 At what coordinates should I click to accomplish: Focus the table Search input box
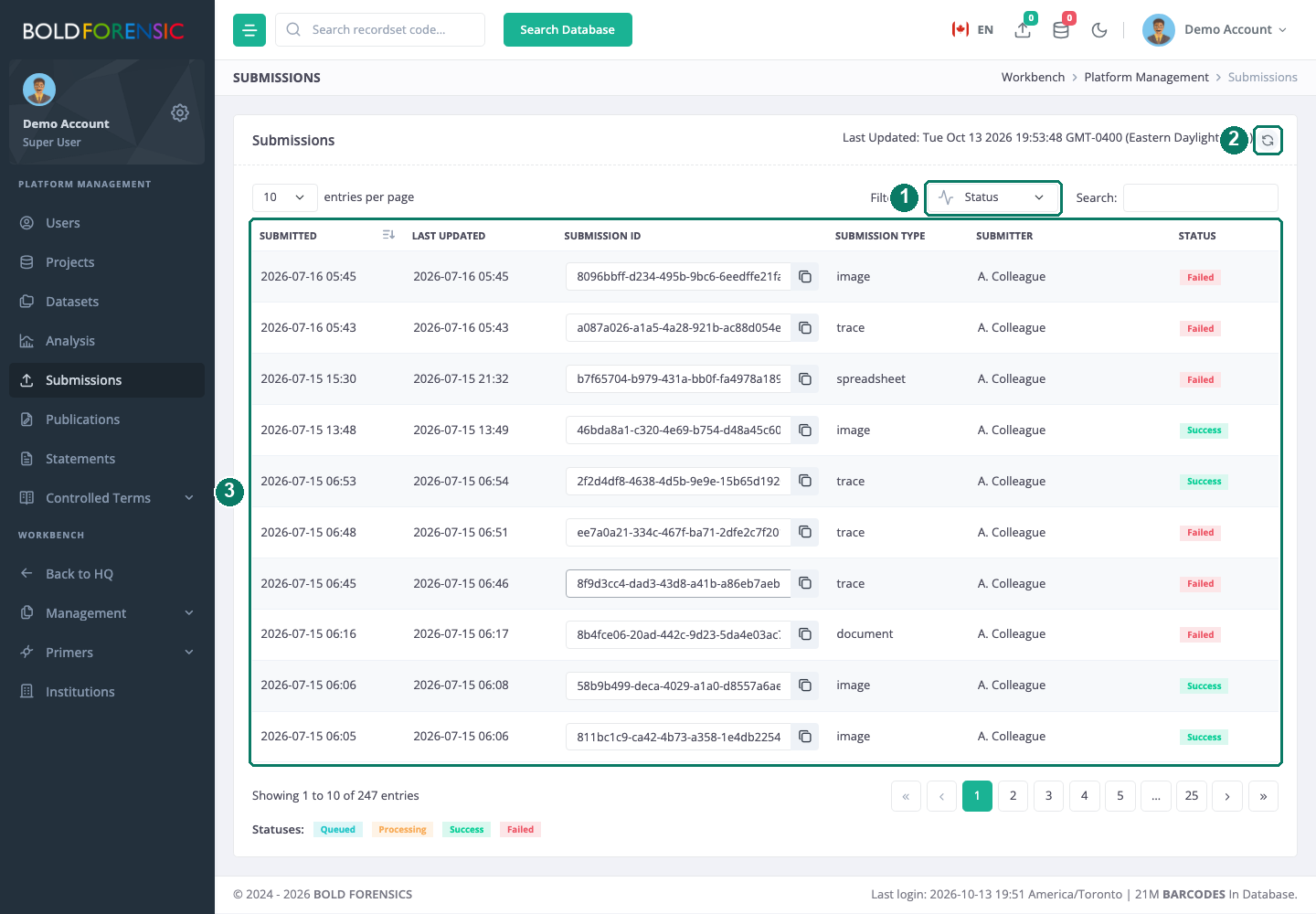[x=1201, y=197]
